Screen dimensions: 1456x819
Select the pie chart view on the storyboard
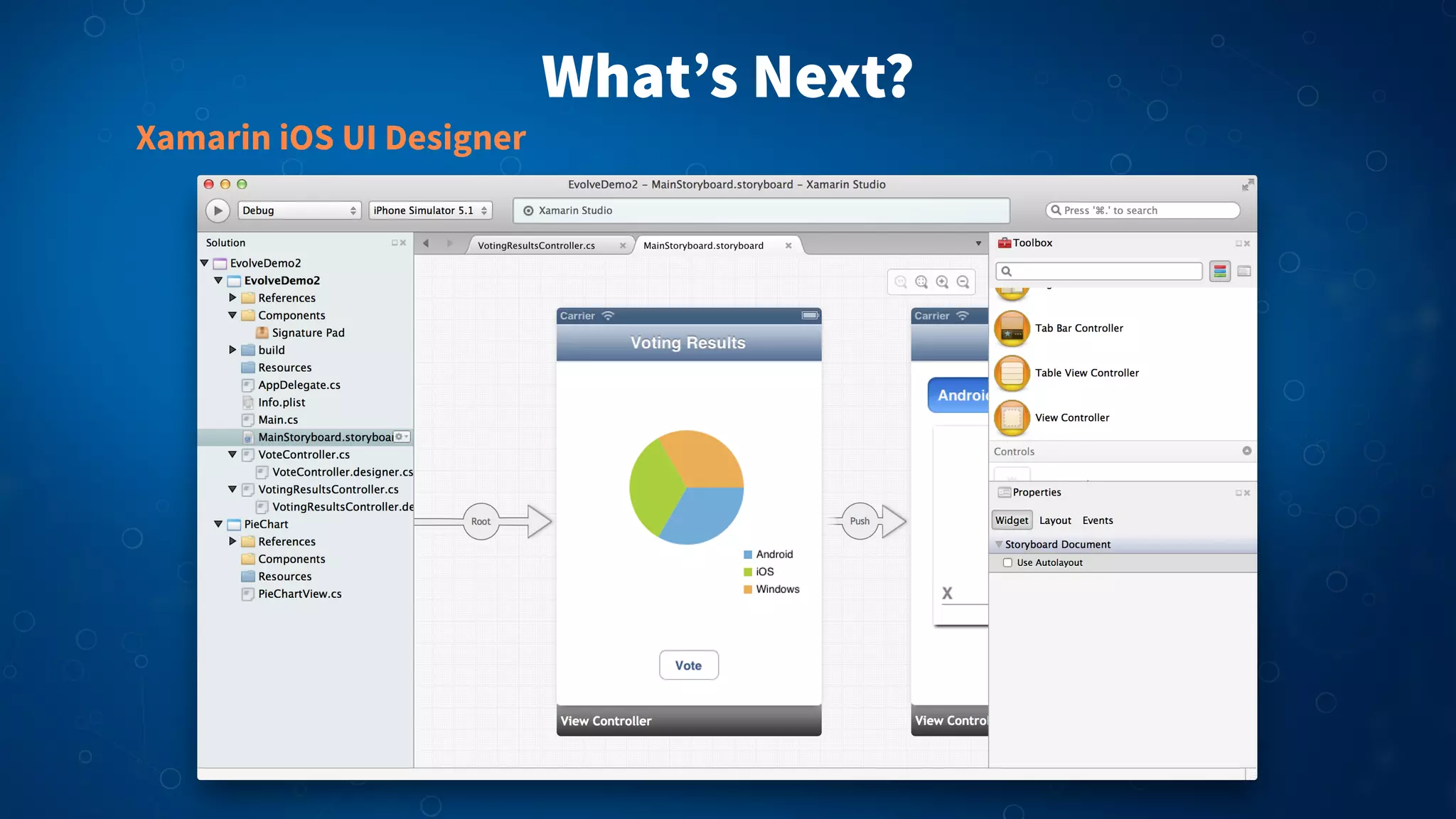tap(686, 488)
